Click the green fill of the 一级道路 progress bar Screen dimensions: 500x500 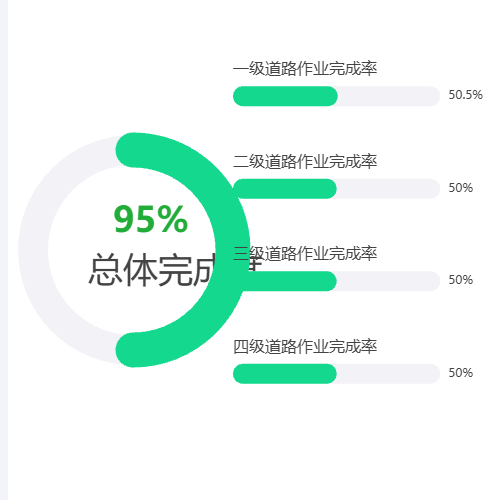click(285, 96)
